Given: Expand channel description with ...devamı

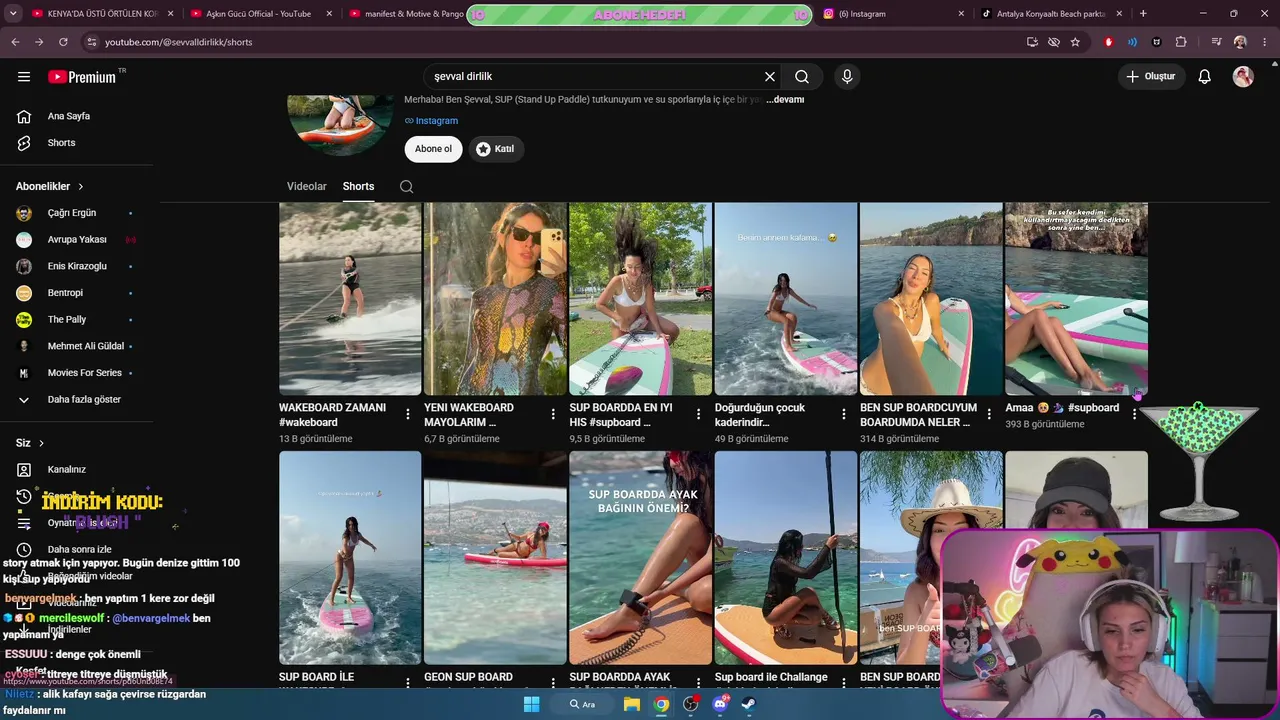Looking at the screenshot, I should click(x=785, y=100).
